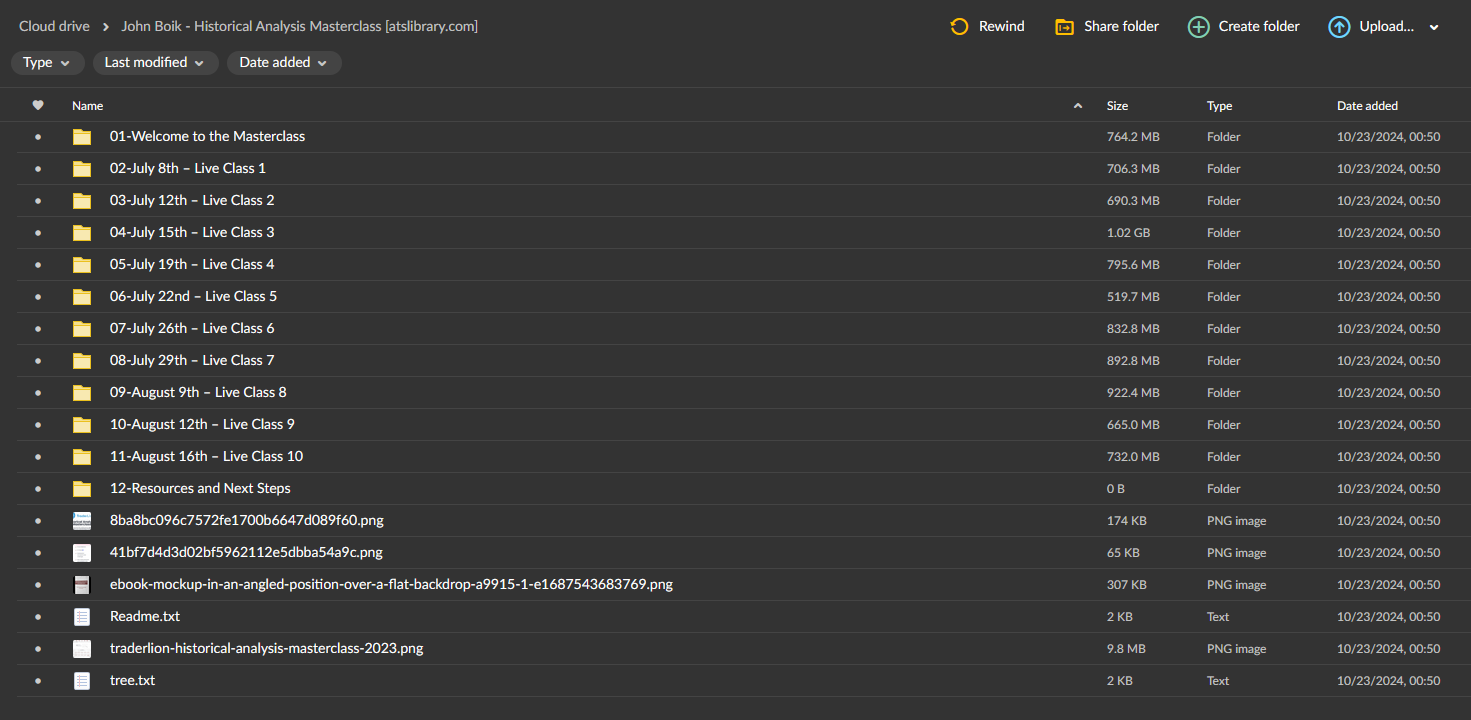Sort files by Size column header
The width and height of the screenshot is (1471, 720).
tap(1117, 106)
